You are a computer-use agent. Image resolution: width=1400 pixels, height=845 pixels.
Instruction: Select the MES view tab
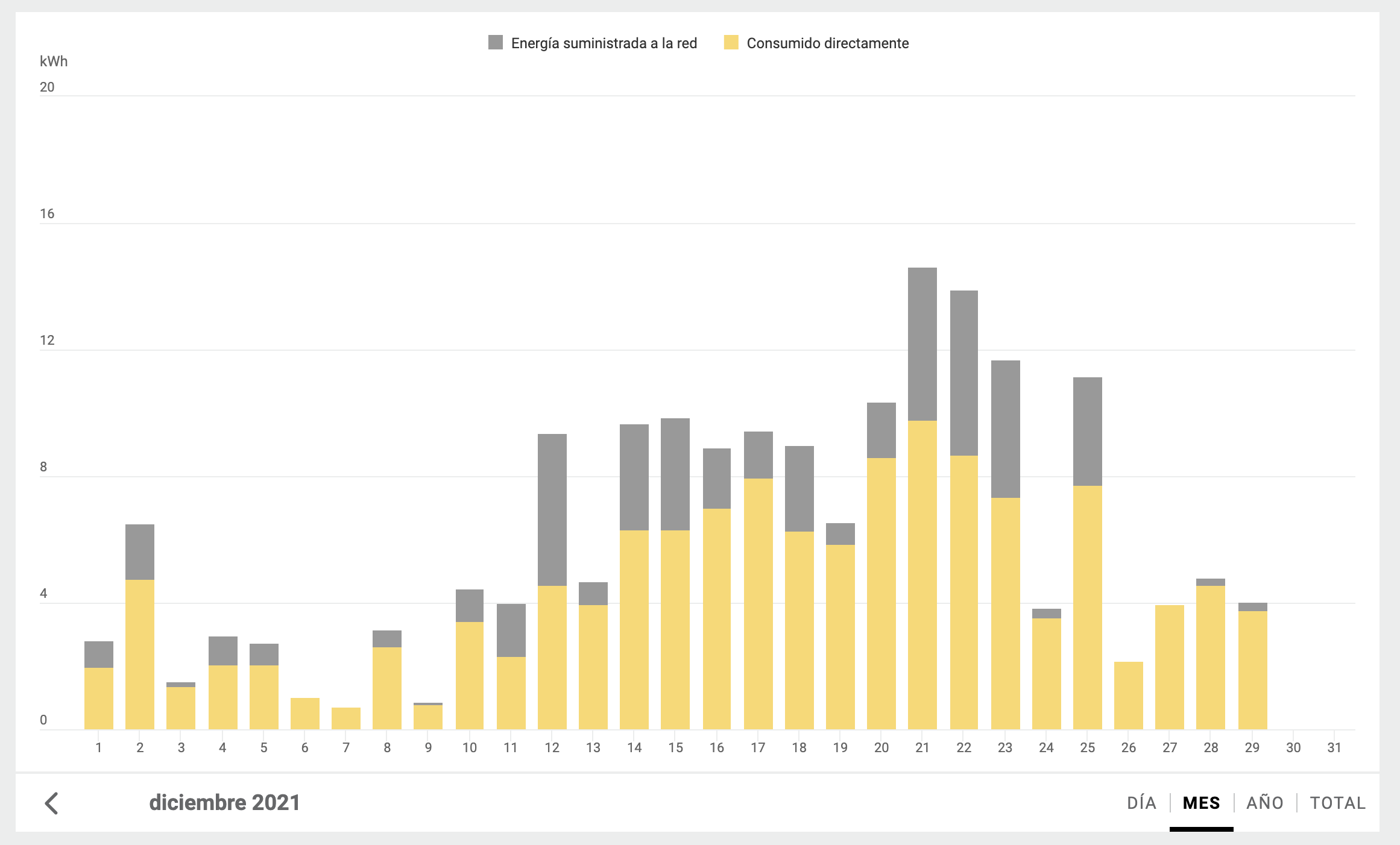[x=1202, y=803]
